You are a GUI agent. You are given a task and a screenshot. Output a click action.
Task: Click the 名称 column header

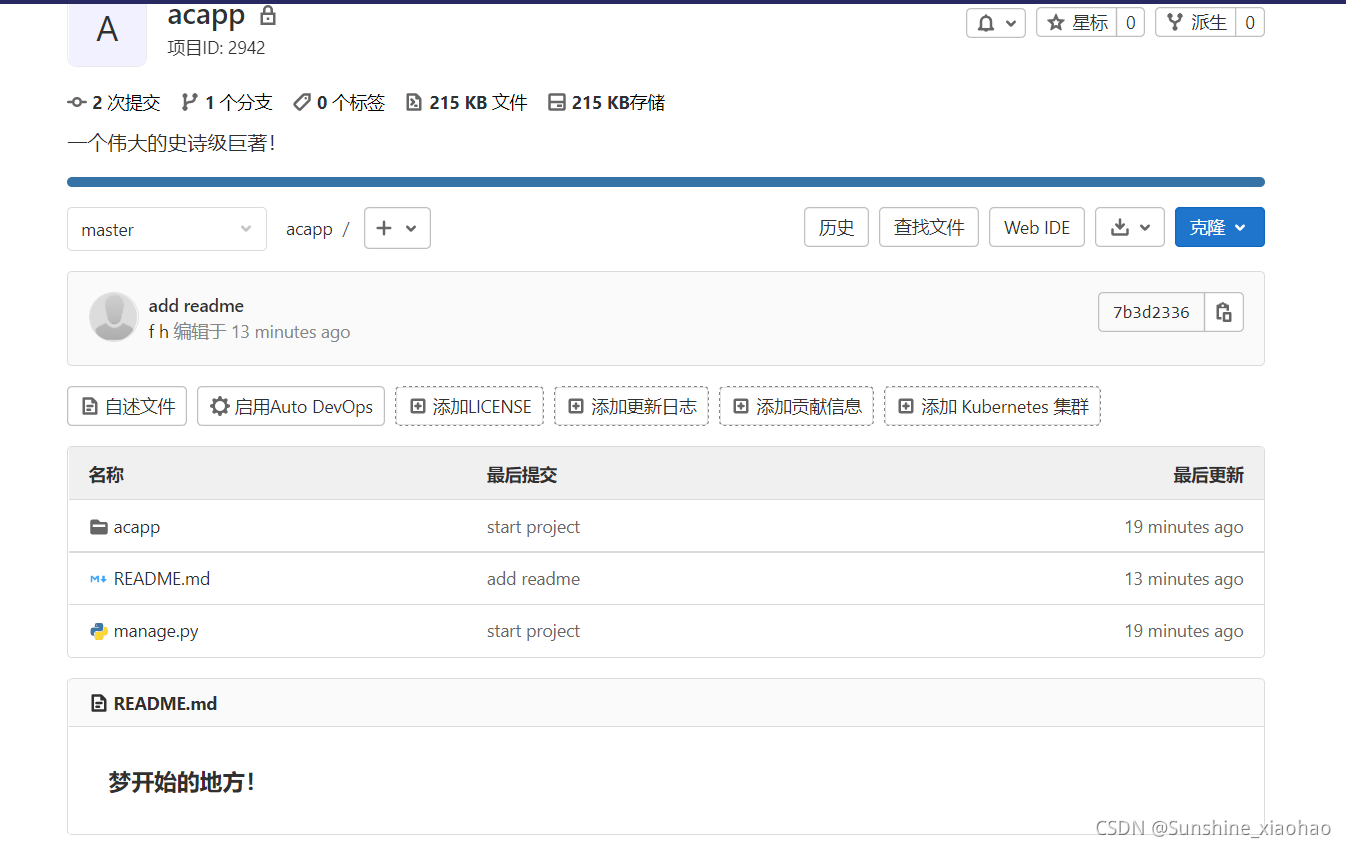[106, 475]
